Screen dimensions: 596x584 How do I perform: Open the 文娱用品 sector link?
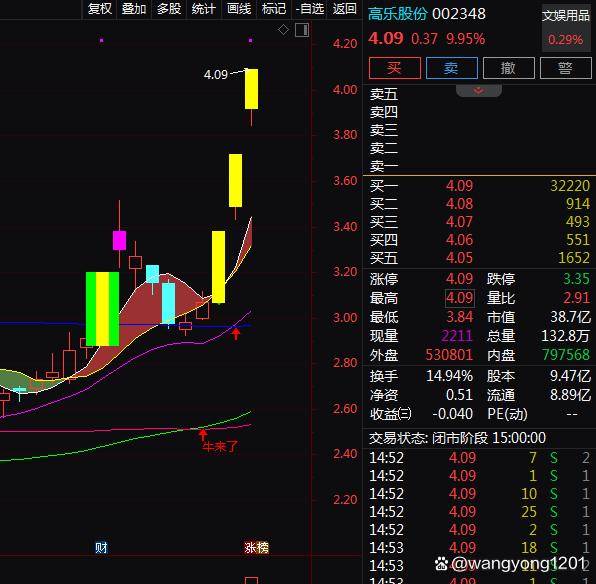click(566, 16)
